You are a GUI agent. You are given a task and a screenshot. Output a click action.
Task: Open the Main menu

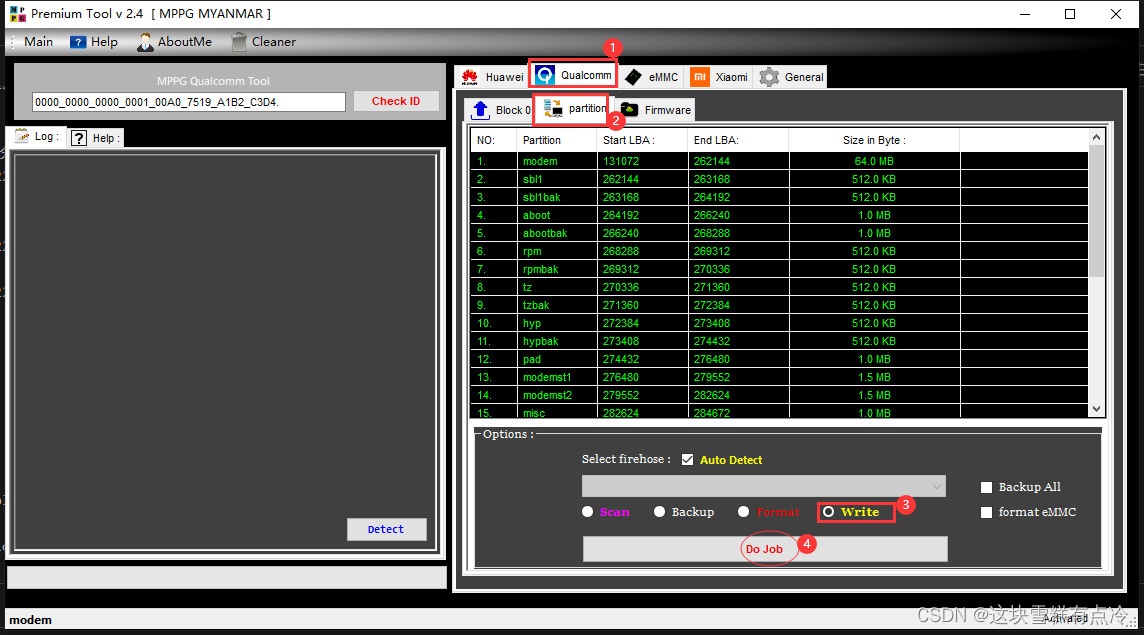coord(38,42)
